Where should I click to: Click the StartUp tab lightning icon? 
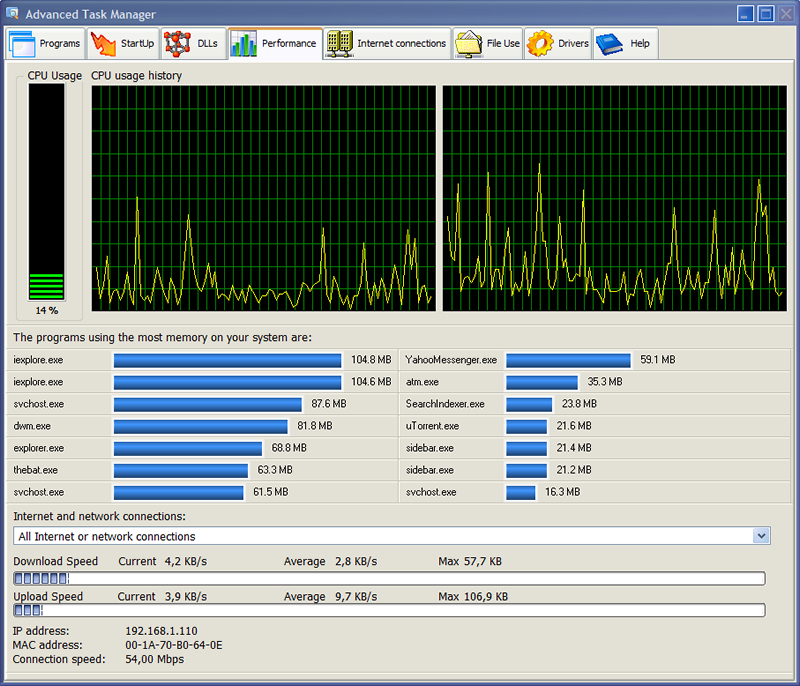(104, 44)
